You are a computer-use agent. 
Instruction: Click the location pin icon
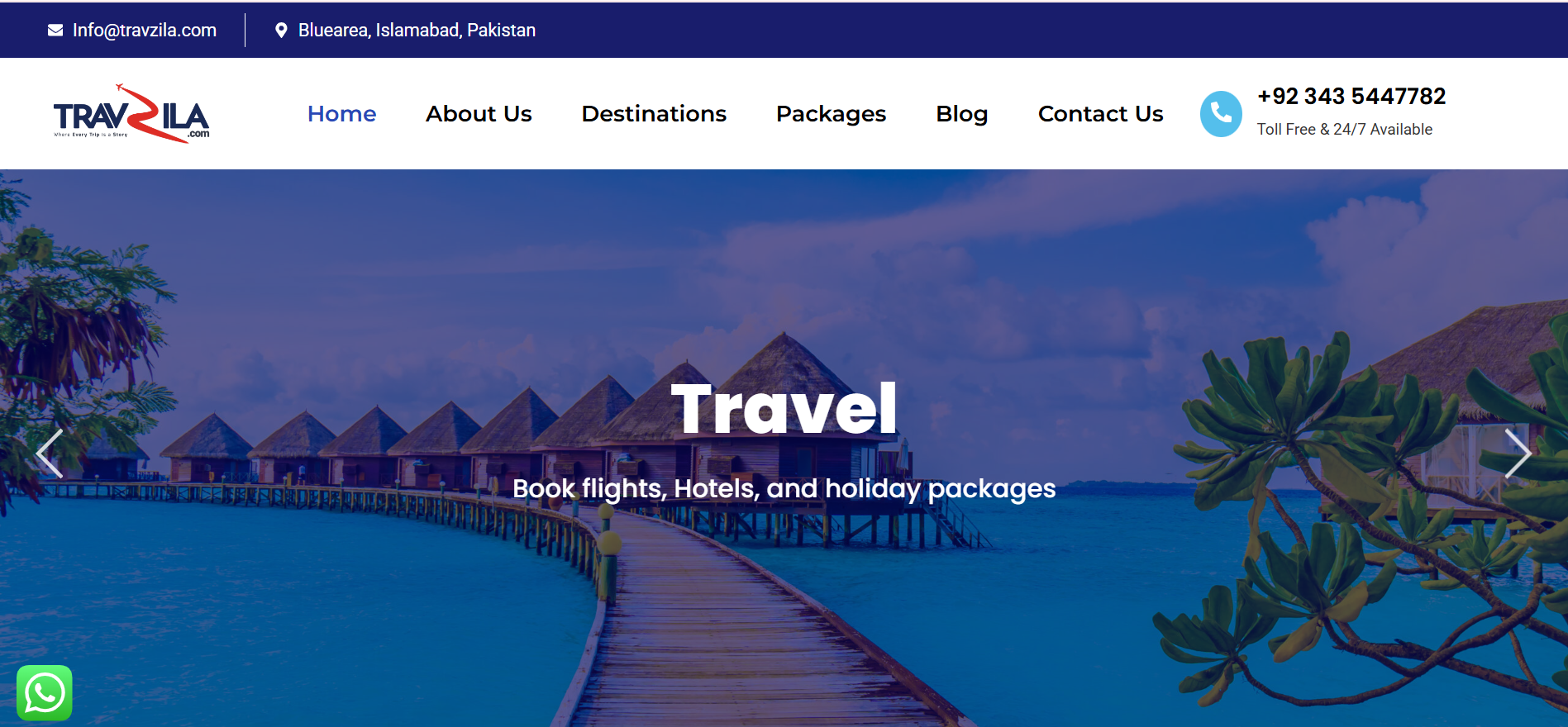(281, 31)
